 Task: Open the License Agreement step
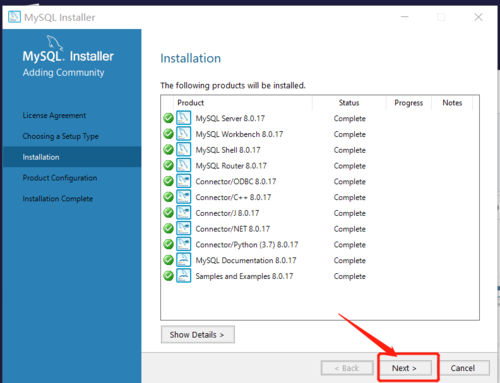(x=54, y=115)
